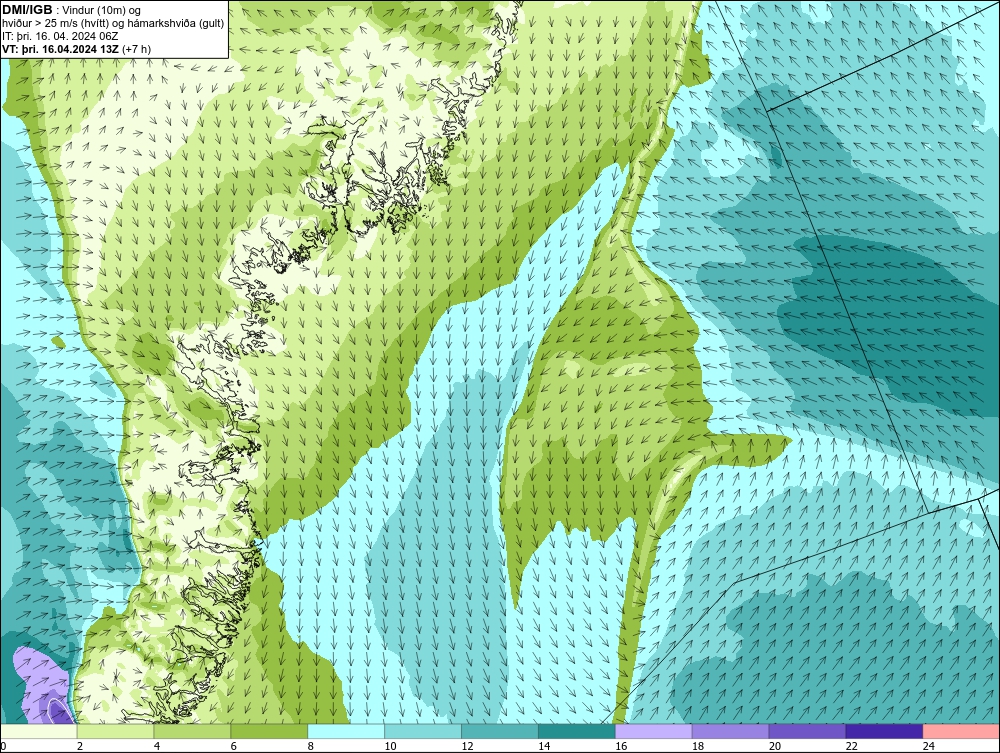This screenshot has width=1000, height=753.
Task: Click the legend scale label '16'
Action: pos(621,746)
